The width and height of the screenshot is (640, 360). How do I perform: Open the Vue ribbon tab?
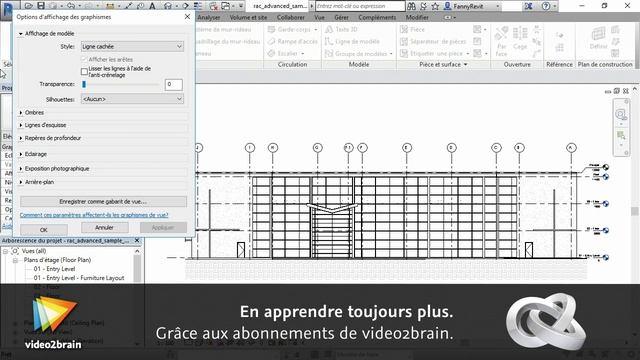pos(319,18)
